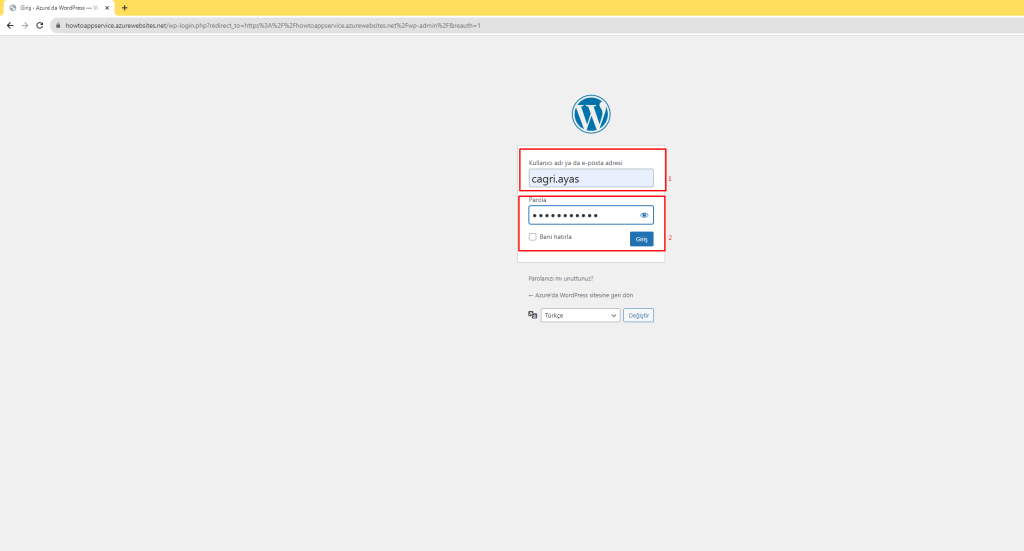Open the "Parolanızı mı unuttunuz?" link
The width and height of the screenshot is (1024, 551).
[x=560, y=279]
